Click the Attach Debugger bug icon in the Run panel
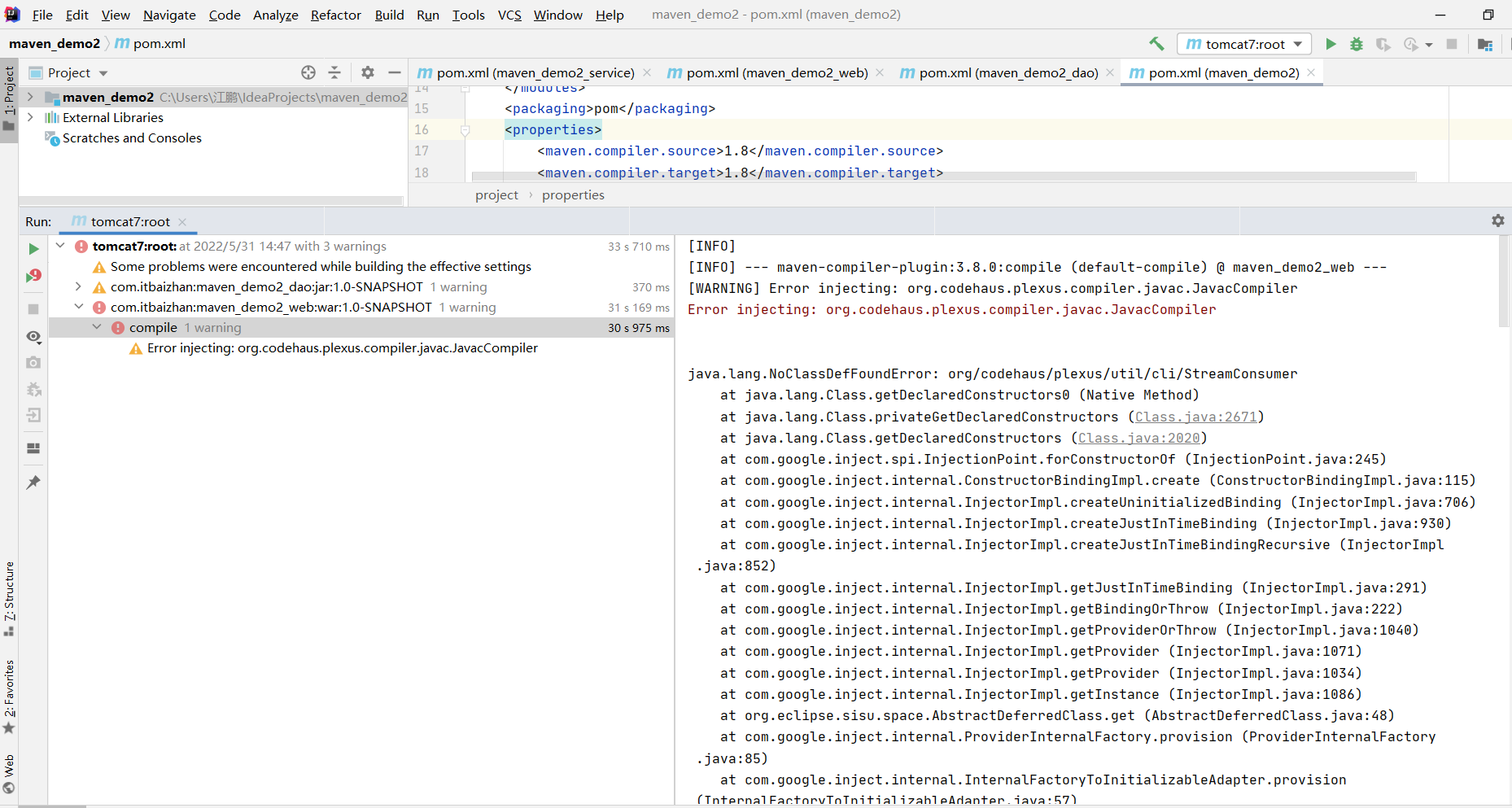1512x808 pixels. point(33,389)
